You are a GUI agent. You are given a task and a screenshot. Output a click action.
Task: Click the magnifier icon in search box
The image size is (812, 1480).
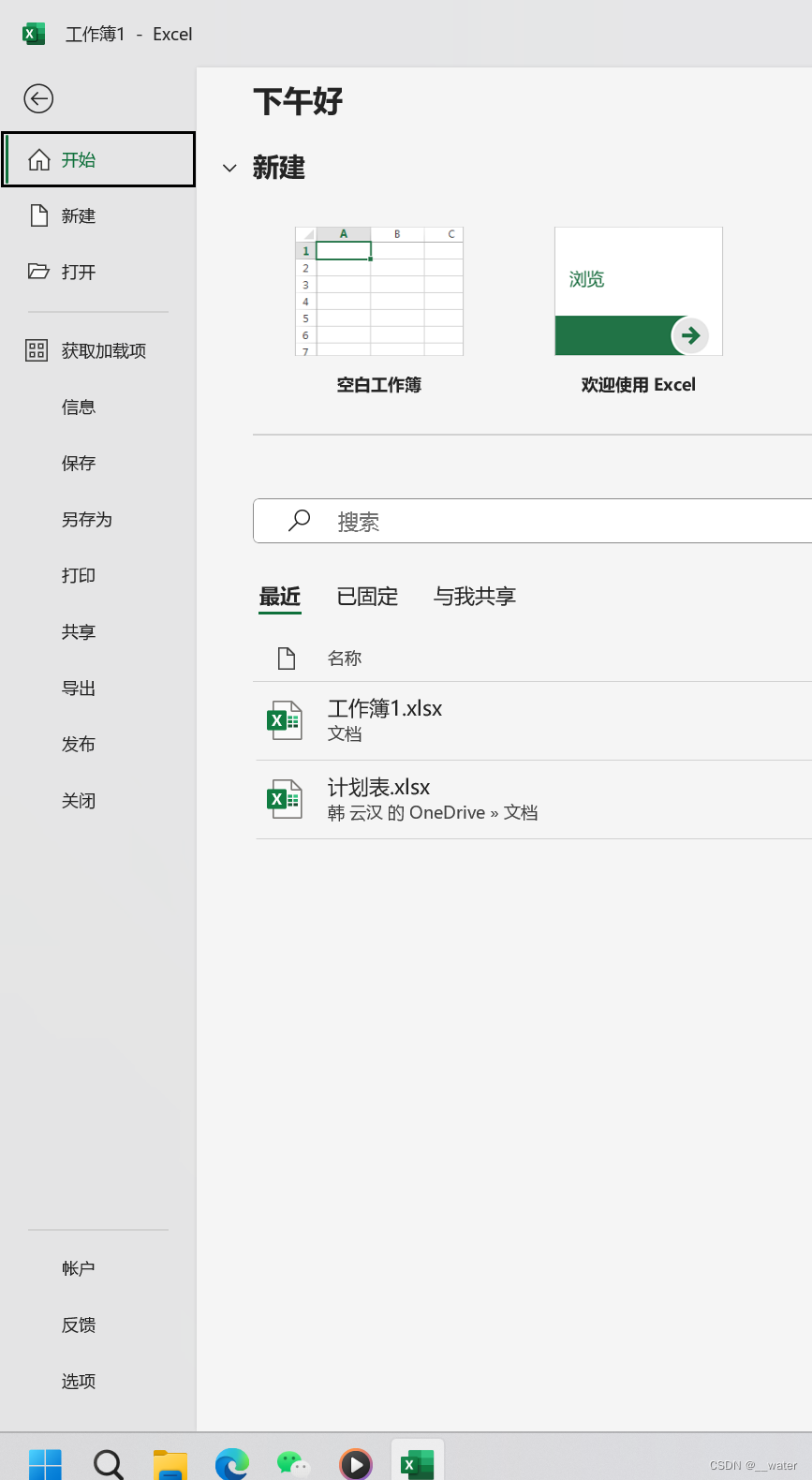[299, 521]
